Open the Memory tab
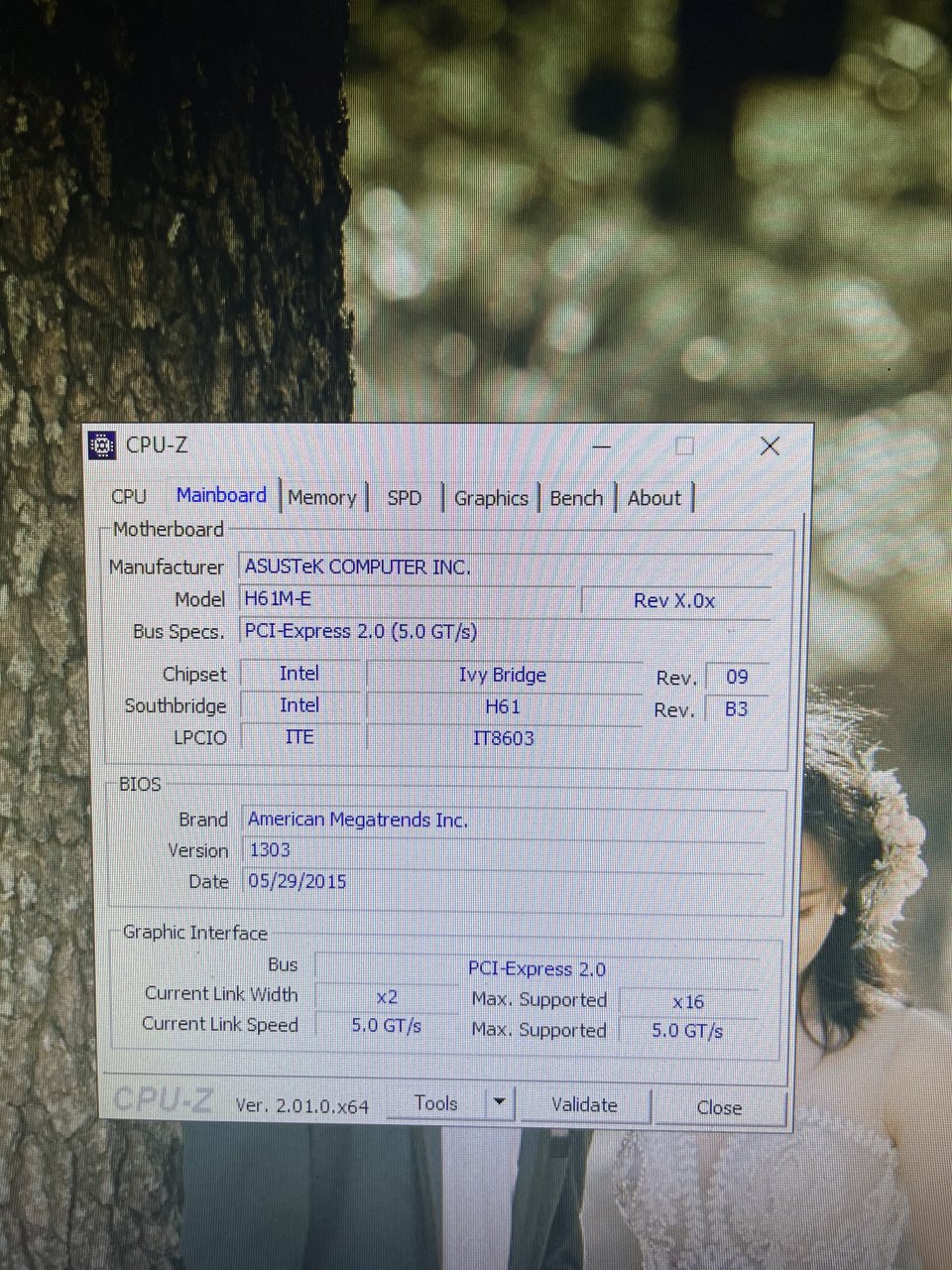Image resolution: width=952 pixels, height=1270 pixels. click(322, 498)
